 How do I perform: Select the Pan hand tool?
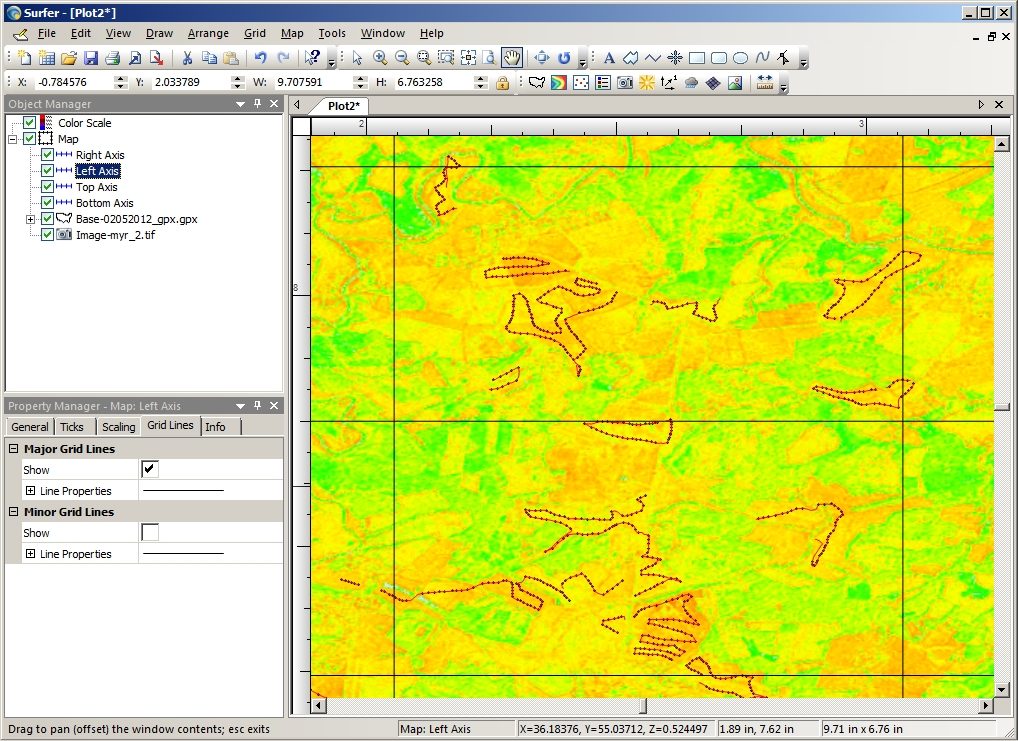[512, 58]
